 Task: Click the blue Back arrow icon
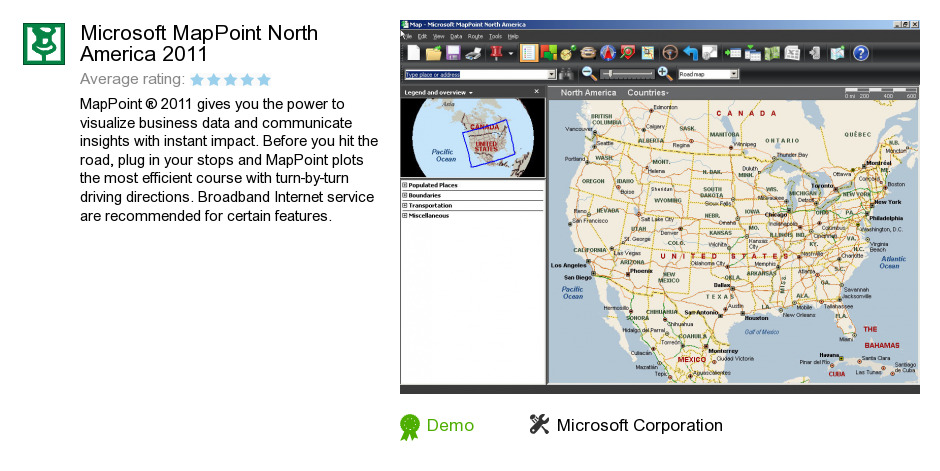[691, 53]
